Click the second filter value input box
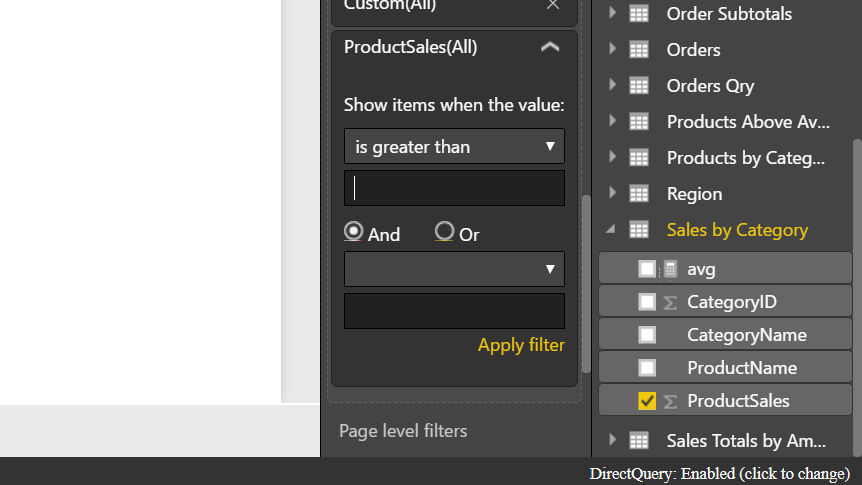The image size is (862, 485). click(x=454, y=311)
